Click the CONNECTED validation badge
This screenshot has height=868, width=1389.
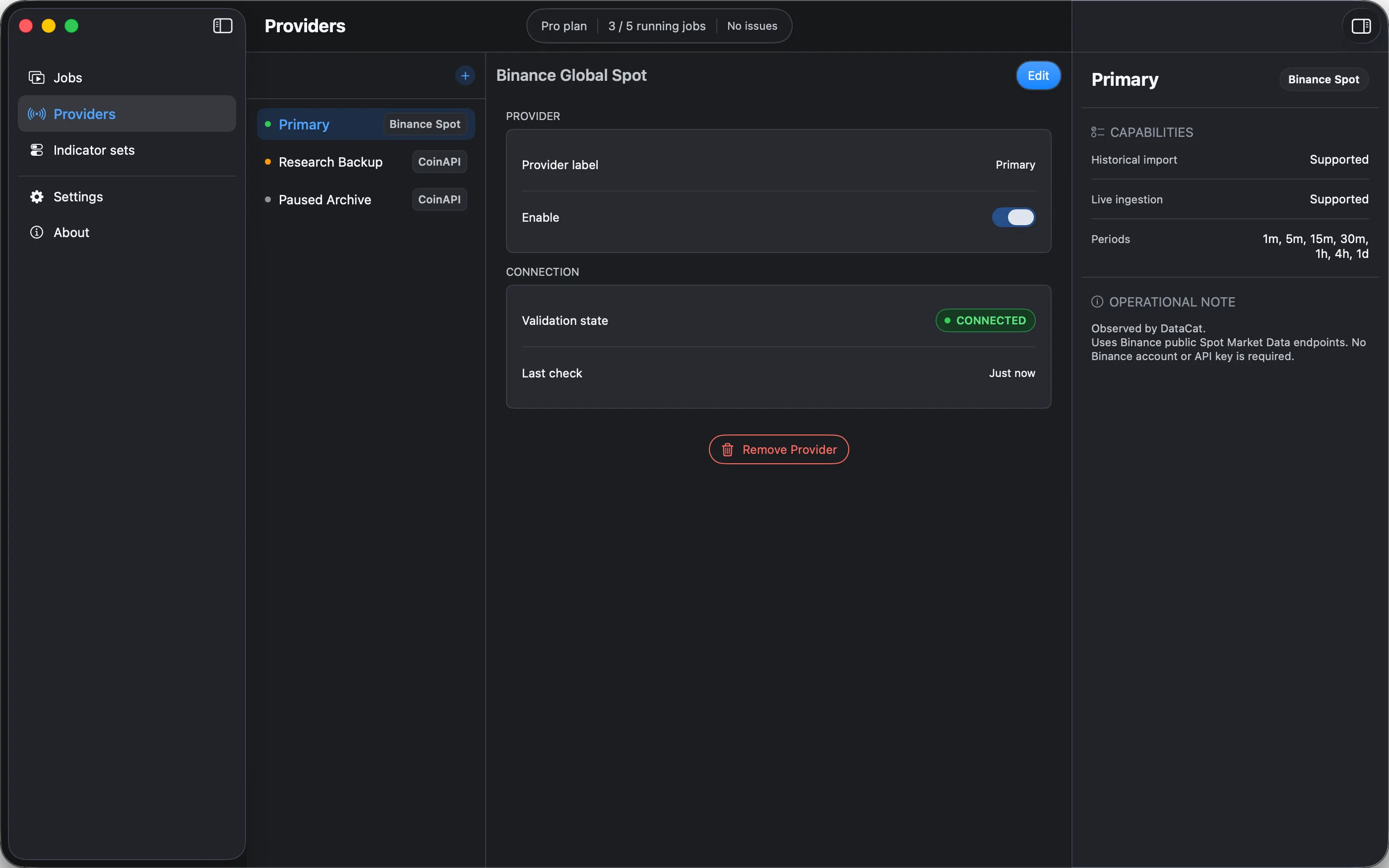click(986, 320)
